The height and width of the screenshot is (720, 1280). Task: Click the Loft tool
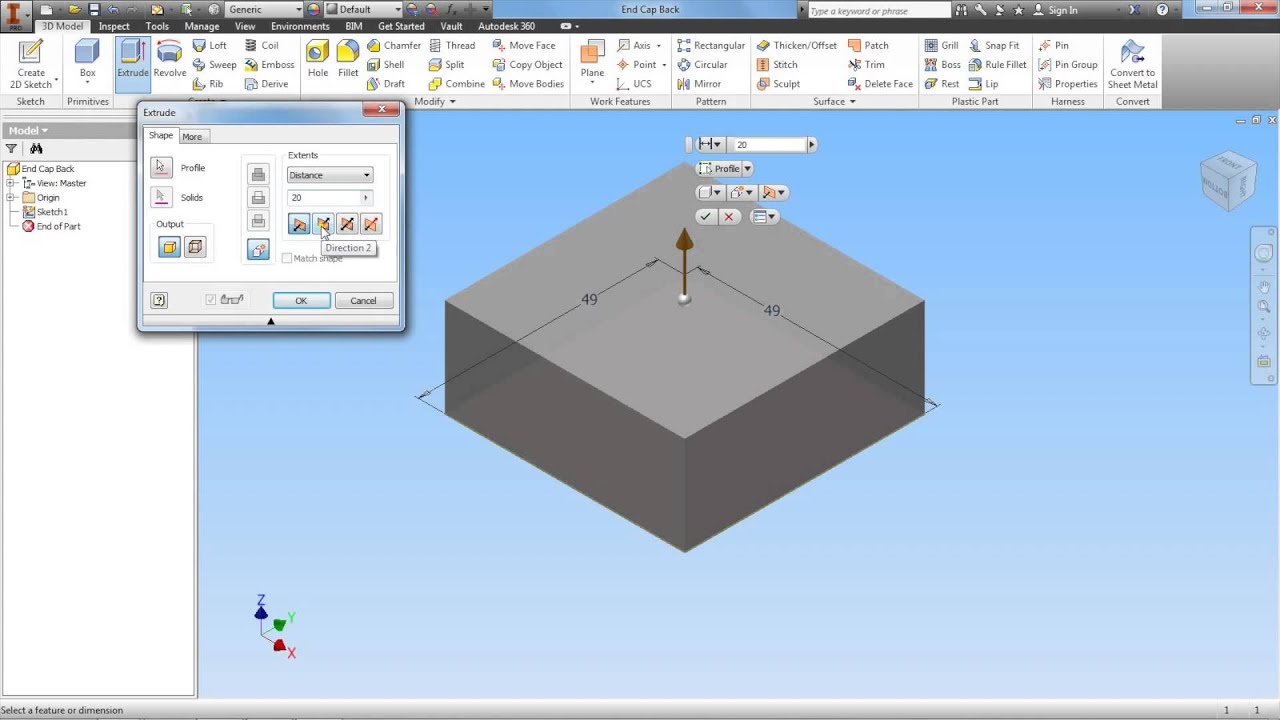(x=209, y=45)
